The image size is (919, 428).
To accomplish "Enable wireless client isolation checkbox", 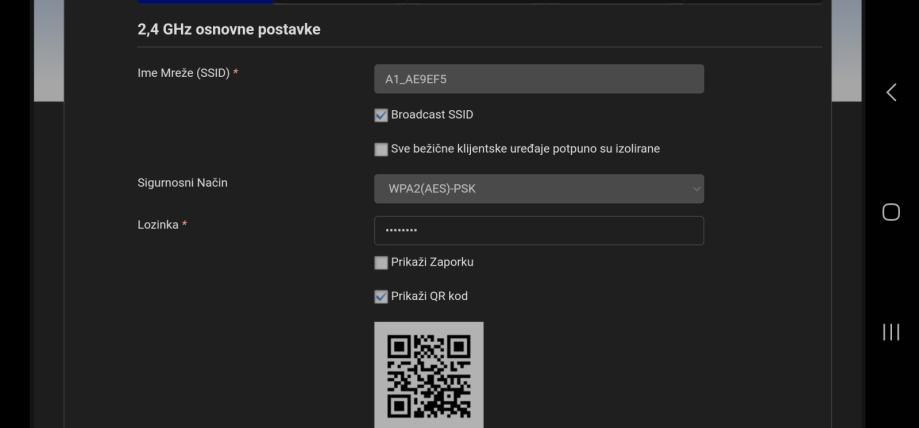I will pos(381,149).
